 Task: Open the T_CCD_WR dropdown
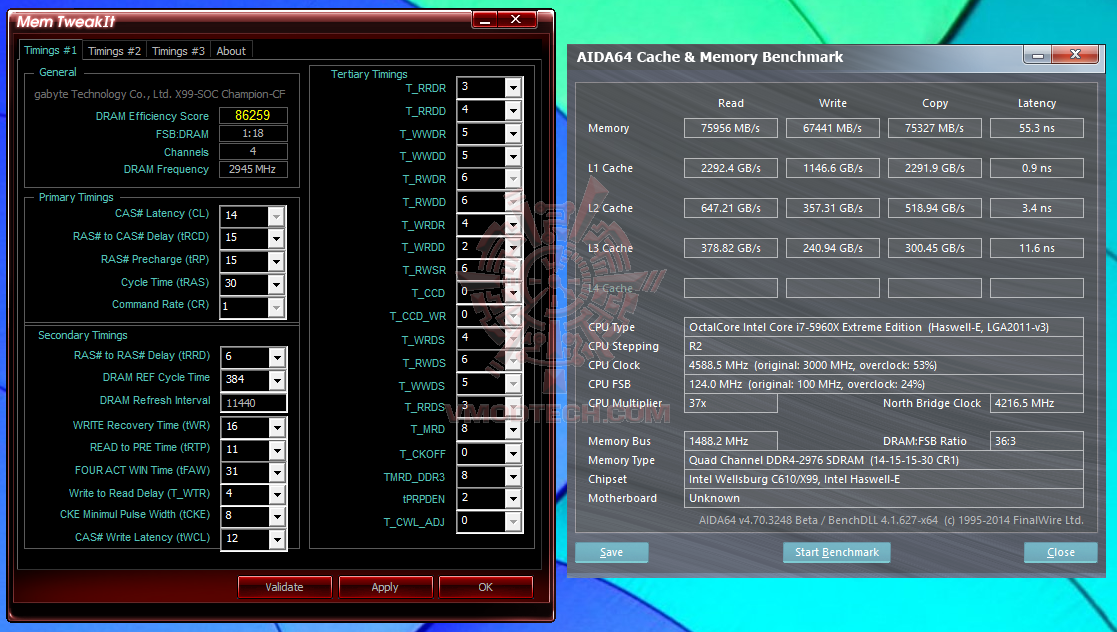tap(513, 316)
